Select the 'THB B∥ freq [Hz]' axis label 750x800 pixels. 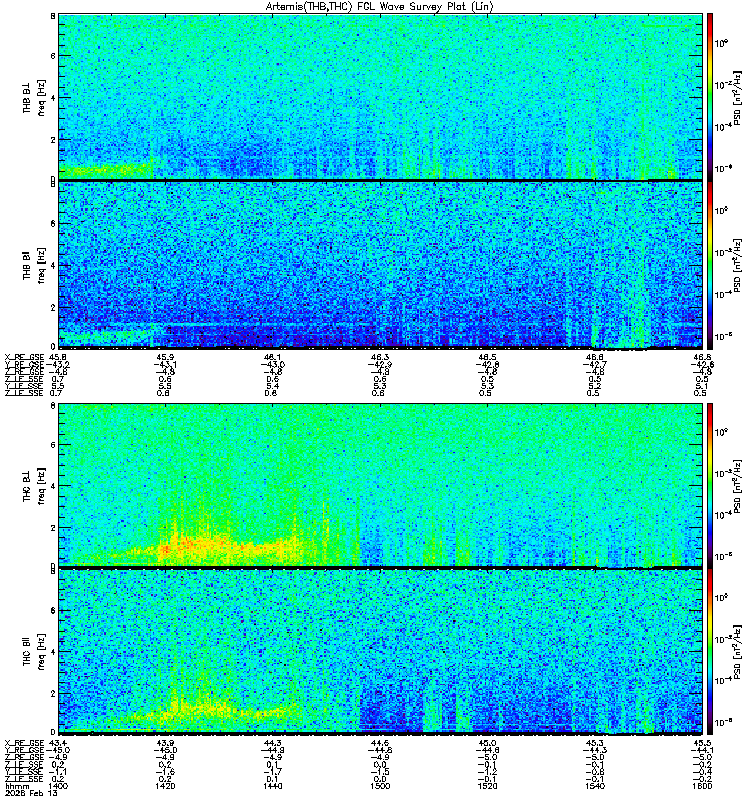point(33,265)
